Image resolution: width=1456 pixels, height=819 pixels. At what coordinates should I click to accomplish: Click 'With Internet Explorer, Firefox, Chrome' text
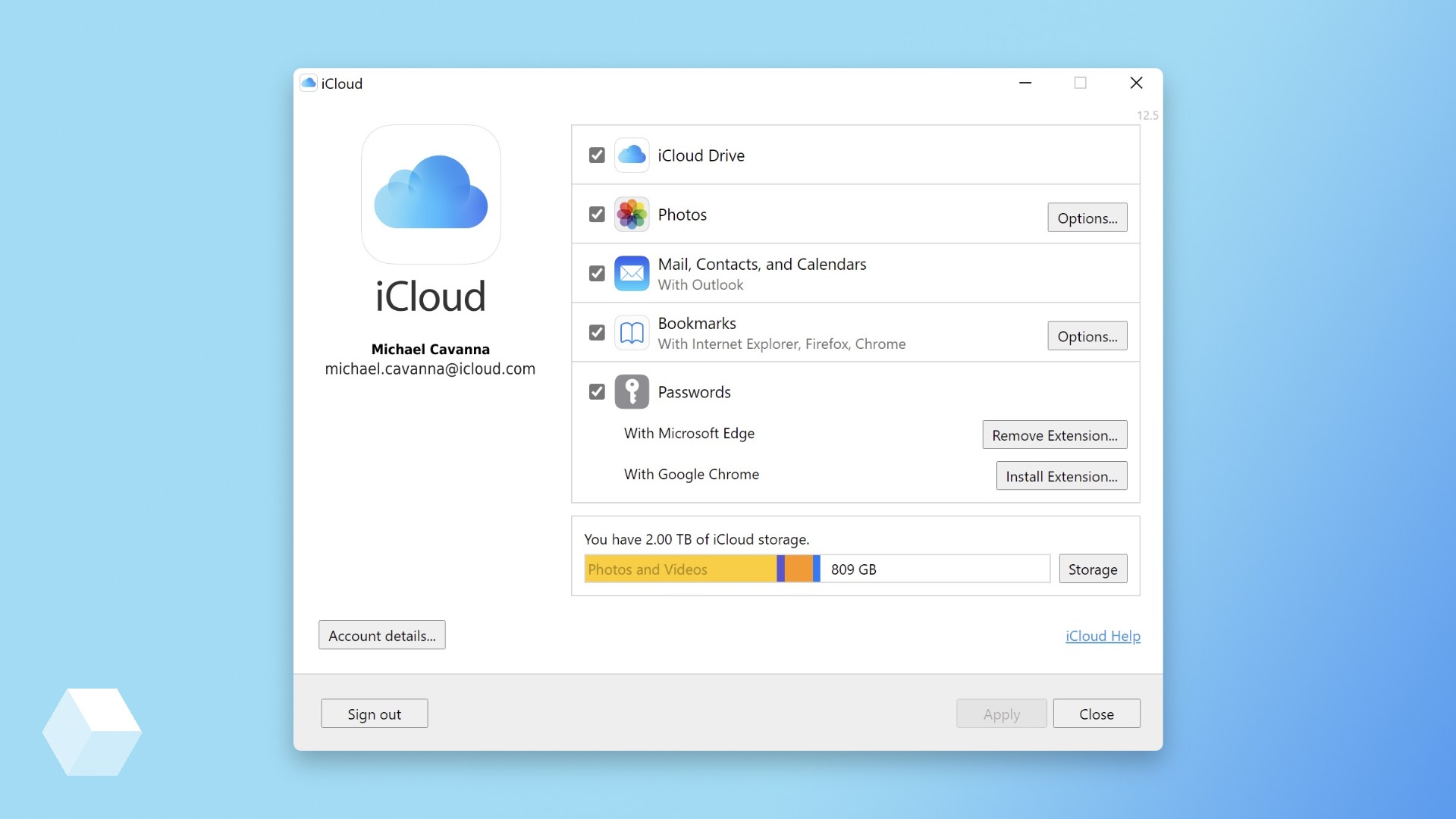pos(782,344)
